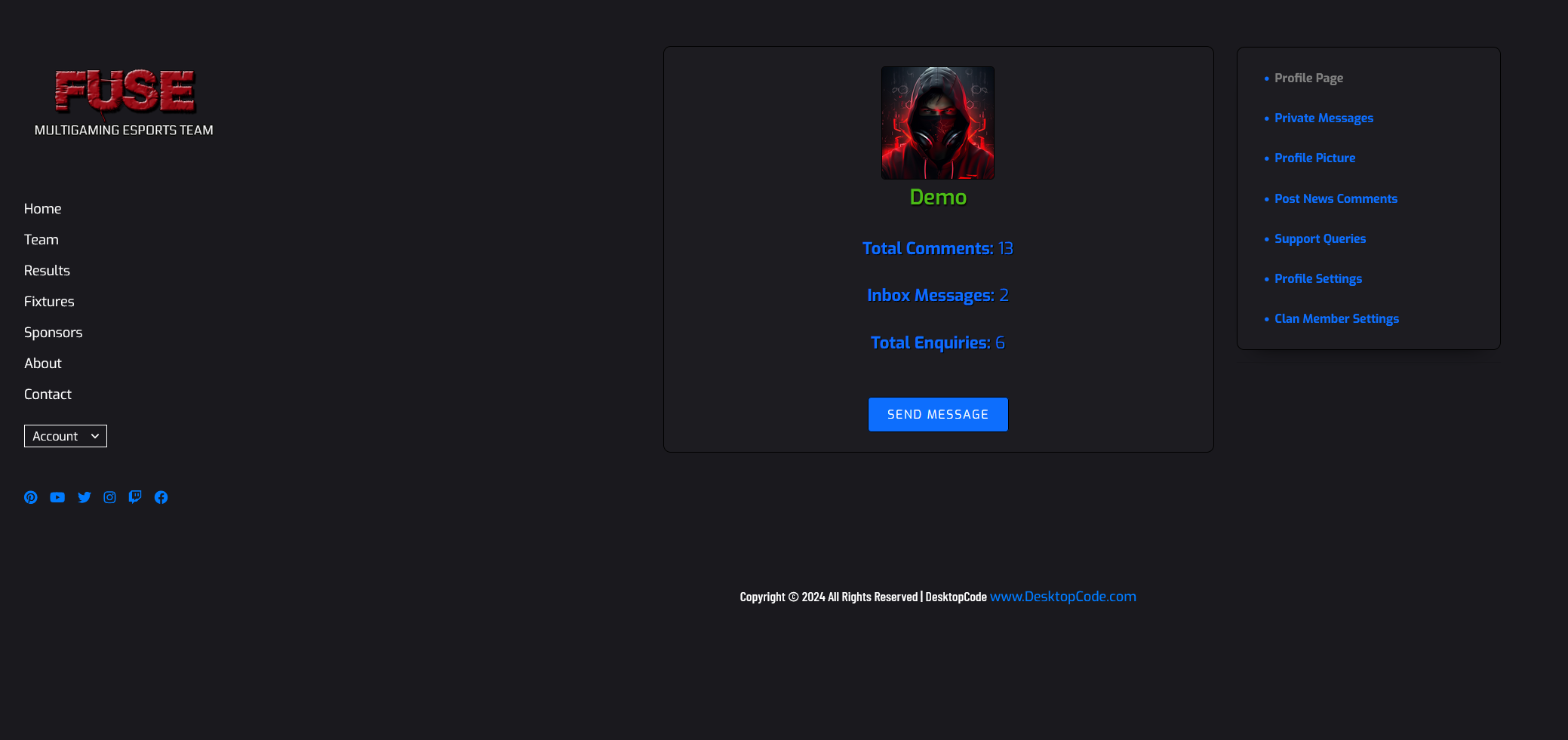Open the Facebook social icon
Viewport: 1568px width, 740px height.
pyautogui.click(x=161, y=497)
